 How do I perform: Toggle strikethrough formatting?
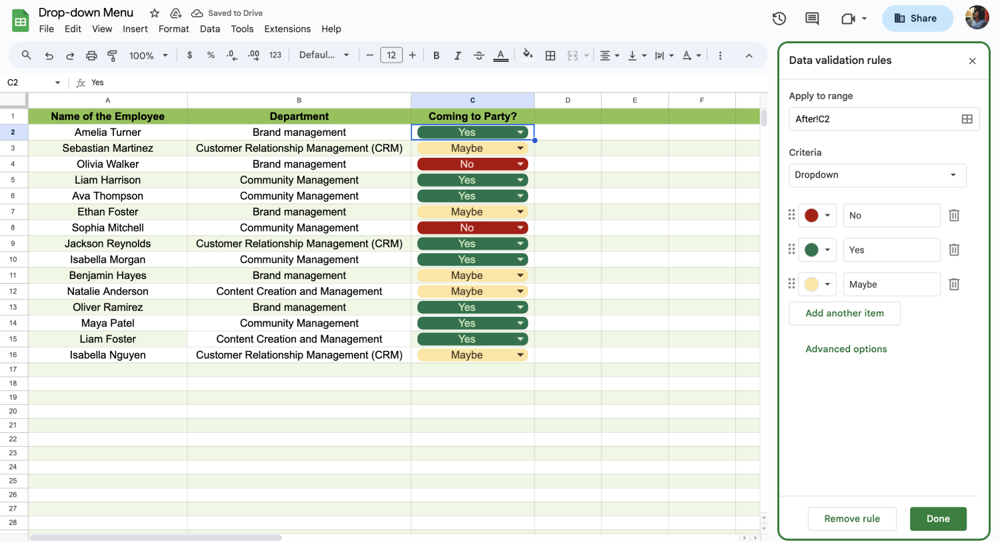coord(479,56)
